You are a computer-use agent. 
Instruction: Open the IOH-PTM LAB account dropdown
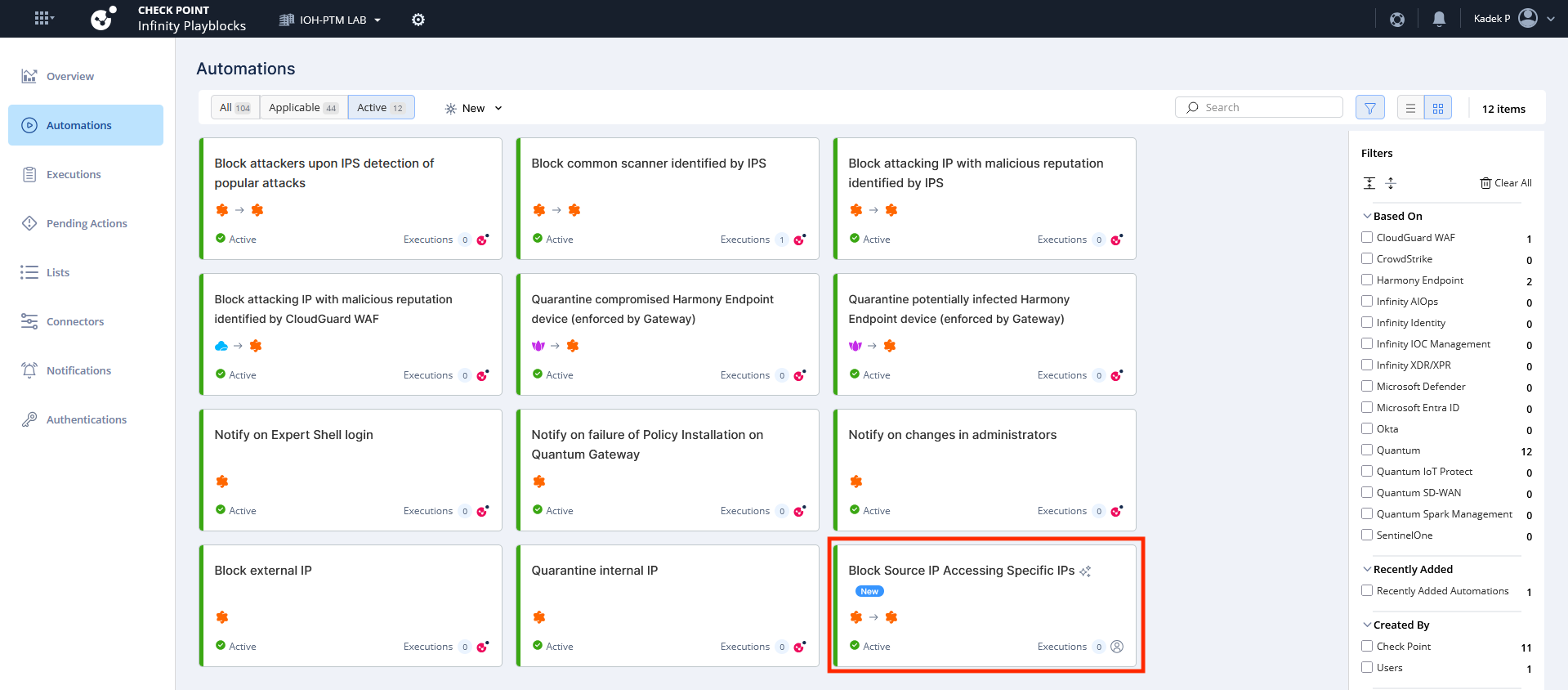point(331,20)
